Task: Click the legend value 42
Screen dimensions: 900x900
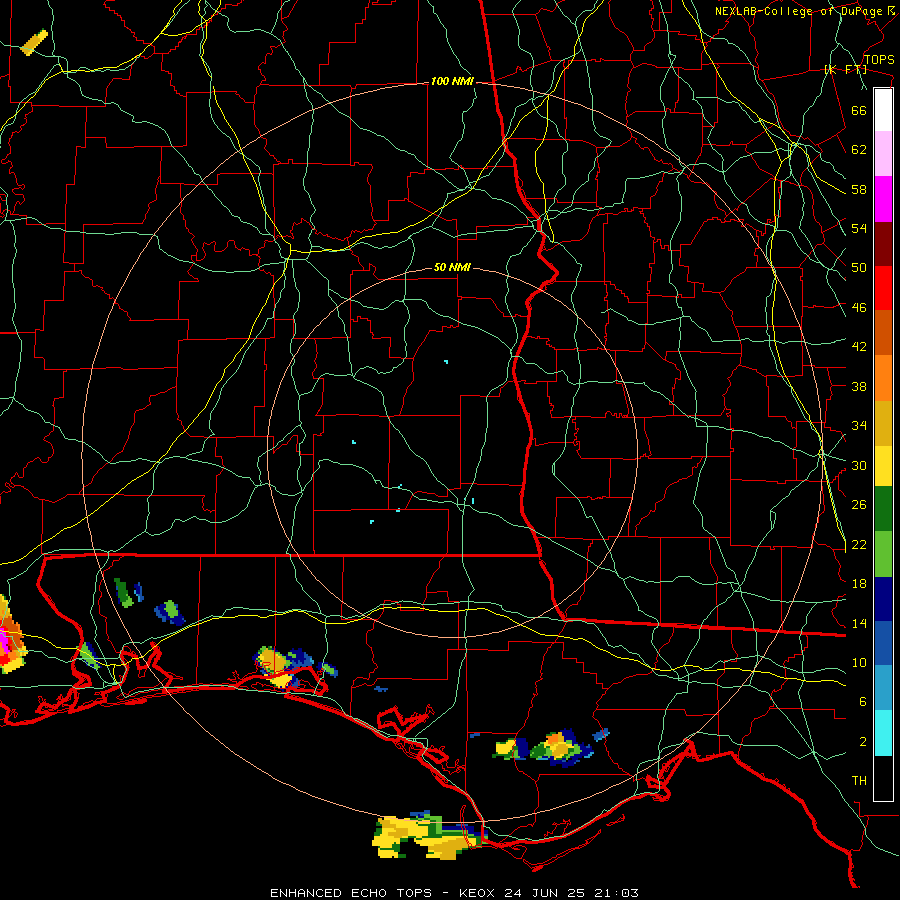Action: coord(859,347)
